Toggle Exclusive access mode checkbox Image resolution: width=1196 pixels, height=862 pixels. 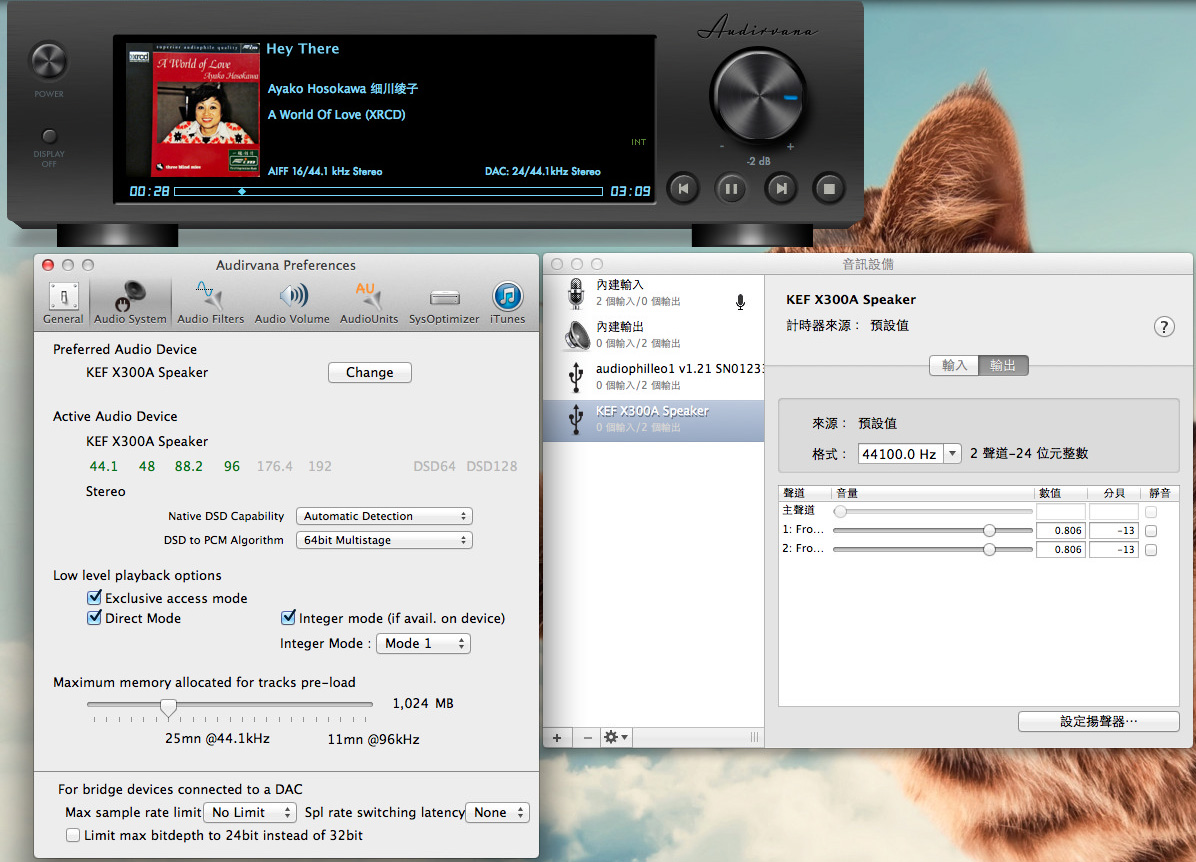click(x=95, y=597)
